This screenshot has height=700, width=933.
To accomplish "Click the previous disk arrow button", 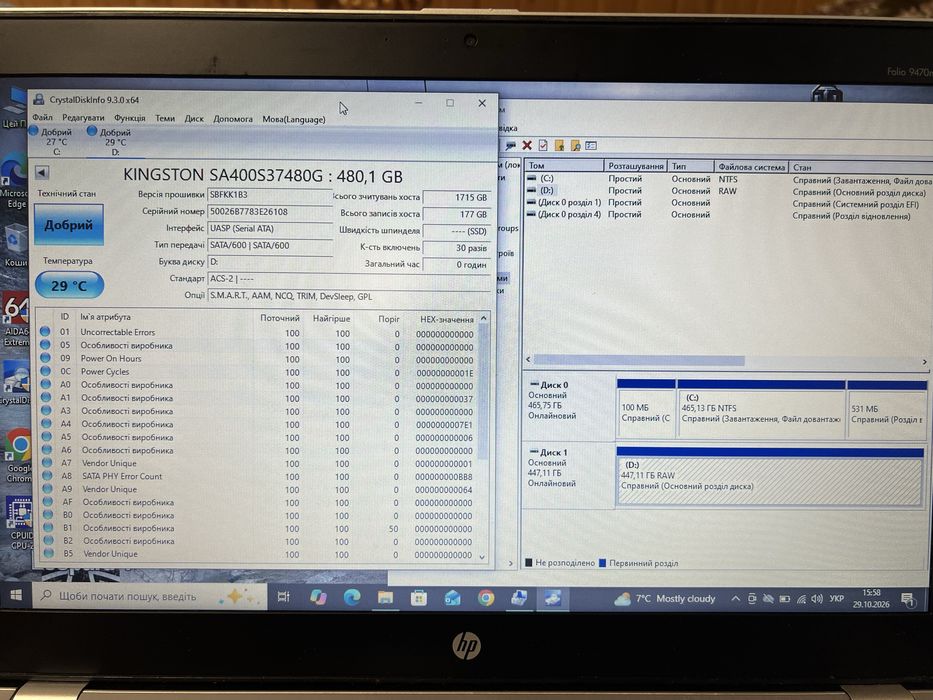I will pos(42,173).
